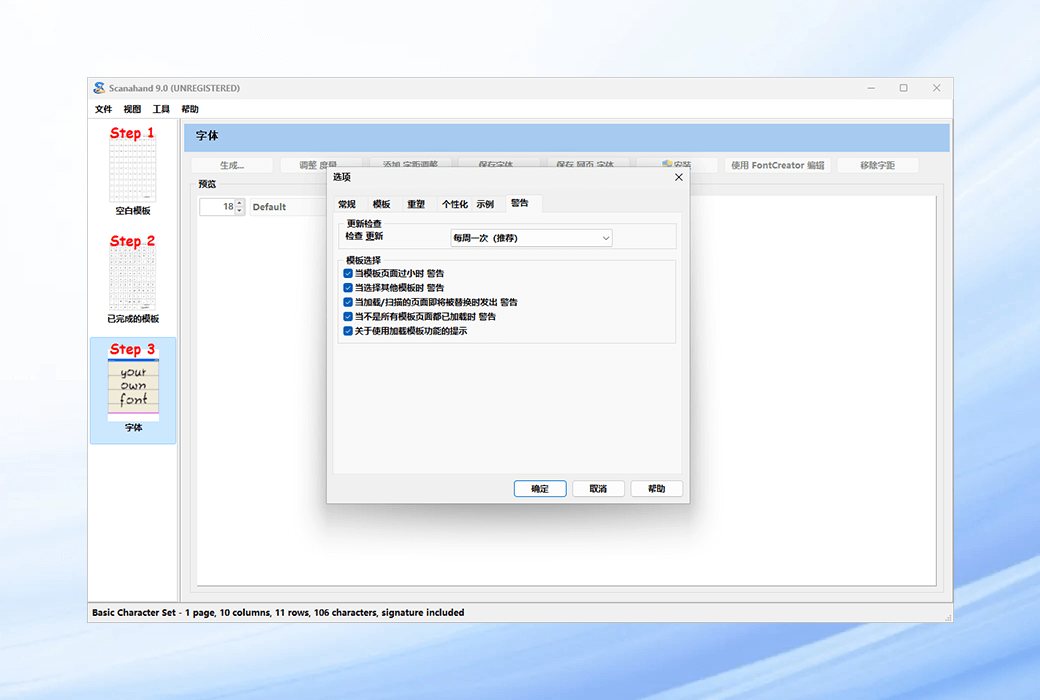Viewport: 1040px width, 700px height.
Task: Decrease preview font size with the down arrow
Action: point(240,210)
